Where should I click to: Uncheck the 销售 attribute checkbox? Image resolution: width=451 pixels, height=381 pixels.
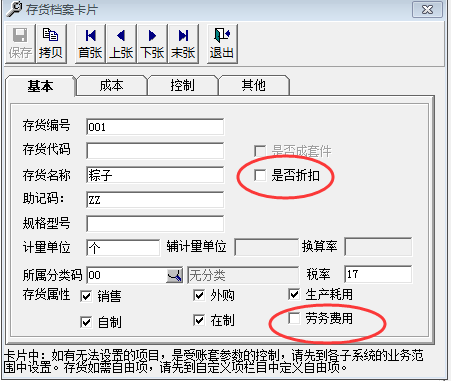pyautogui.click(x=86, y=296)
